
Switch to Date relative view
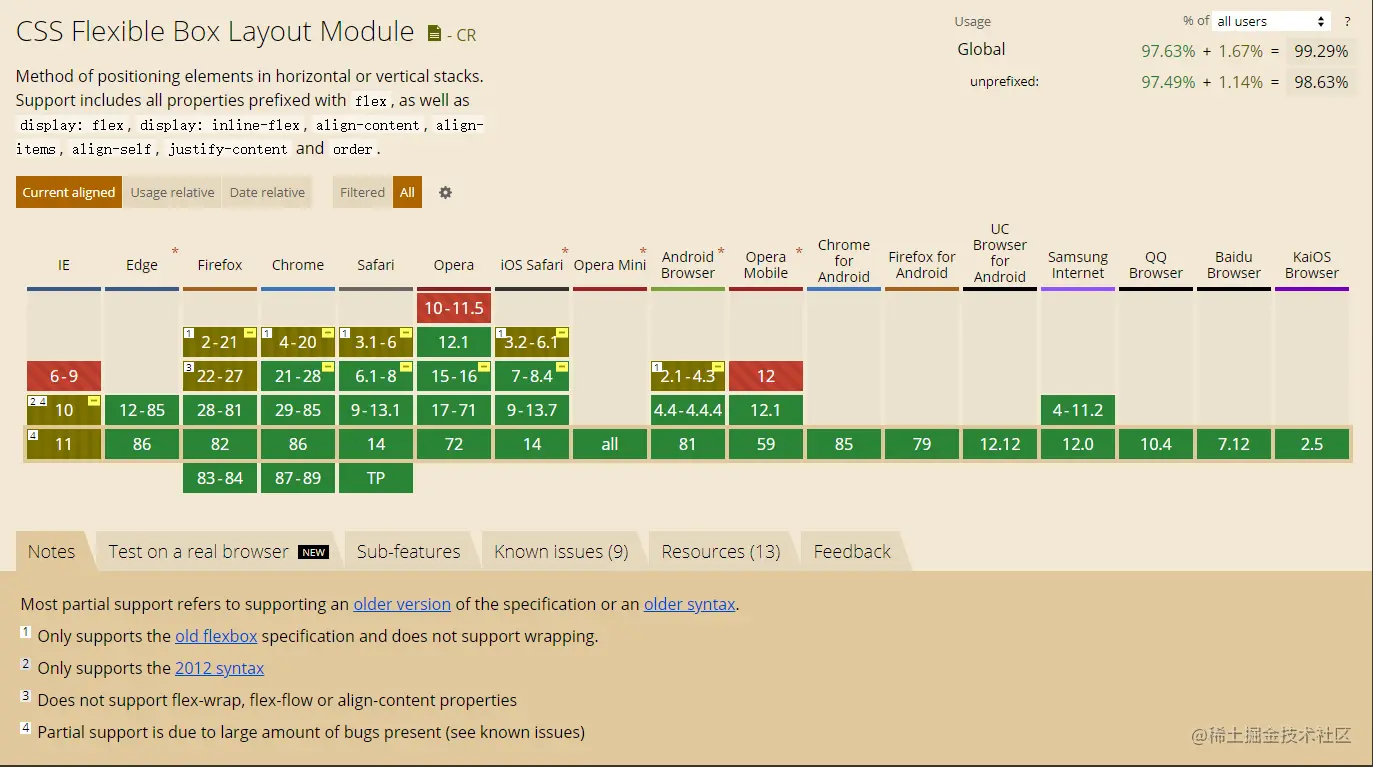coord(267,193)
